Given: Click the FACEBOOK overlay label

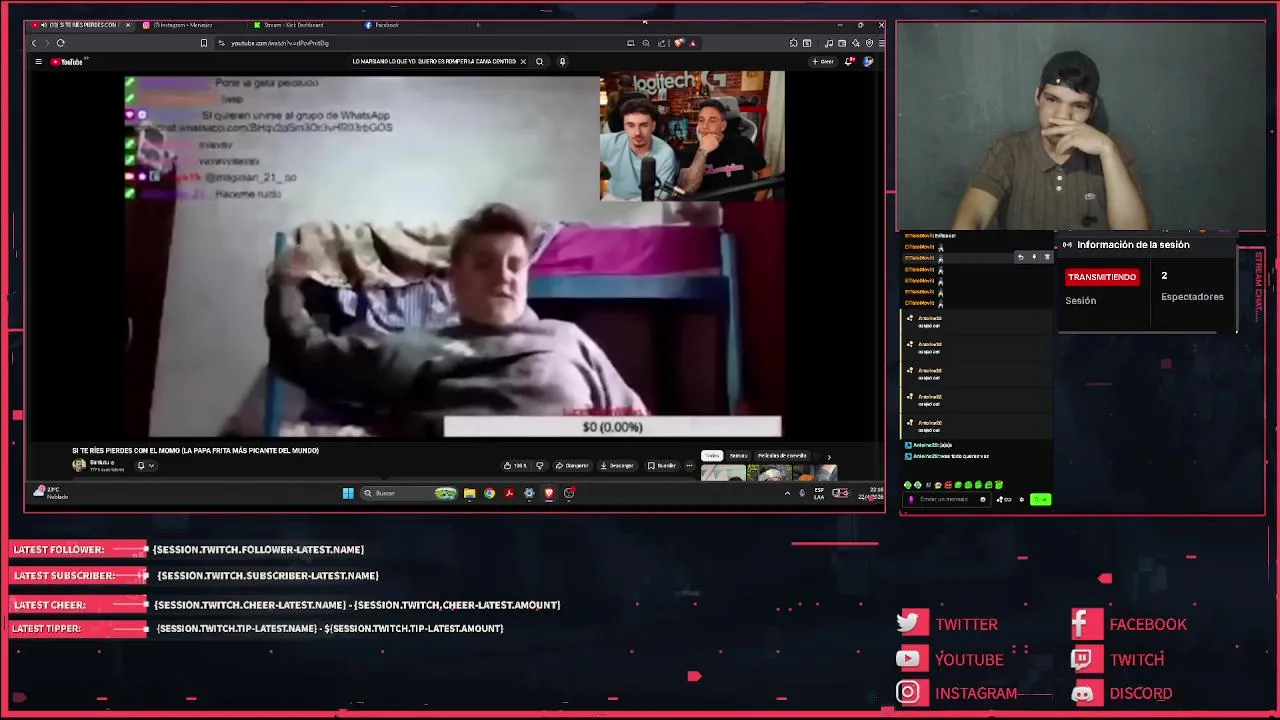Looking at the screenshot, I should [x=1148, y=624].
